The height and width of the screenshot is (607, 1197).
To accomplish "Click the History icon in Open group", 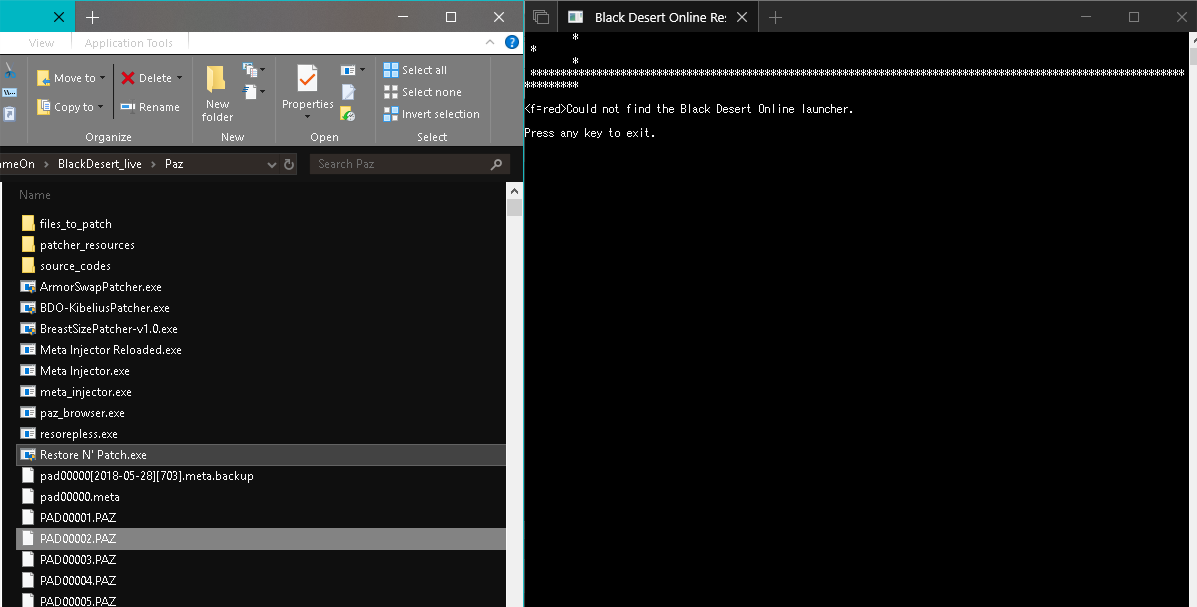I will coord(348,114).
